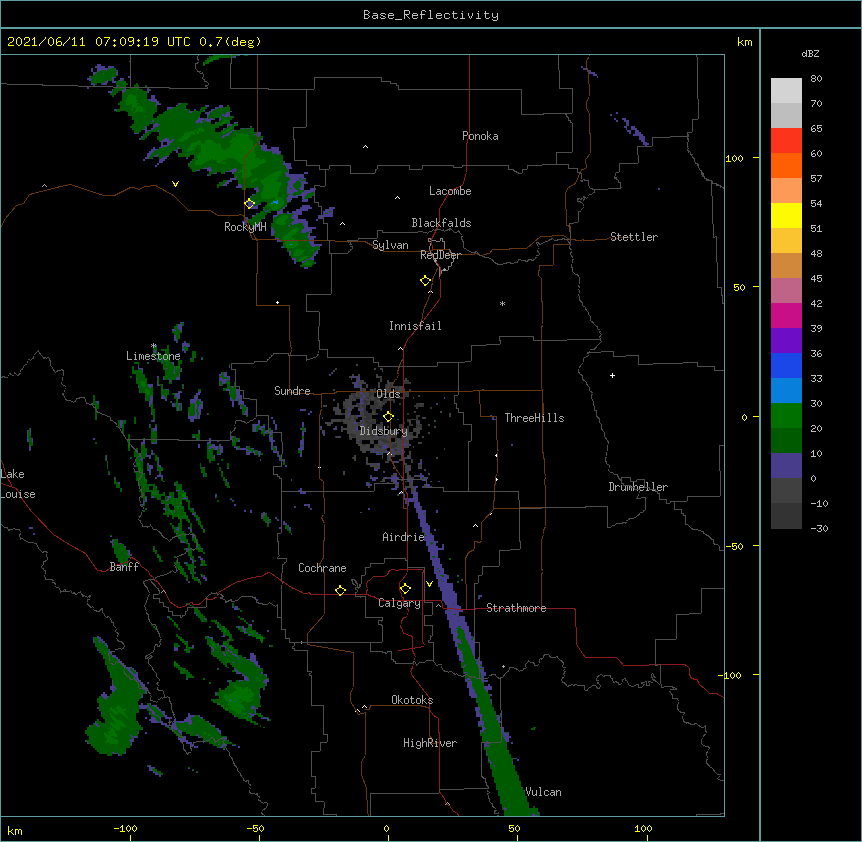This screenshot has width=862, height=842.
Task: Click the Okotoks label
Action: pyautogui.click(x=412, y=700)
